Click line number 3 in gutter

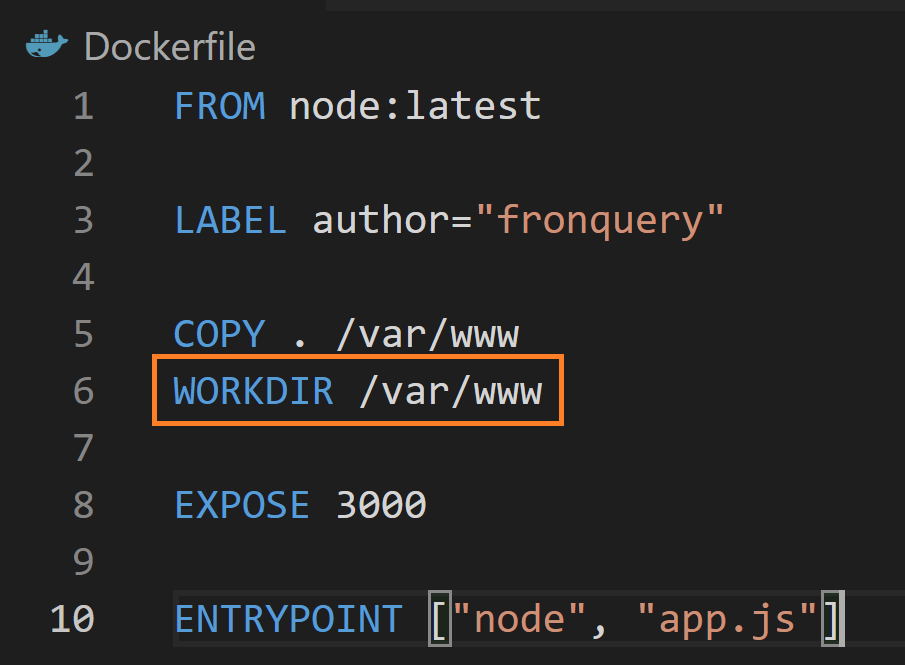click(84, 220)
